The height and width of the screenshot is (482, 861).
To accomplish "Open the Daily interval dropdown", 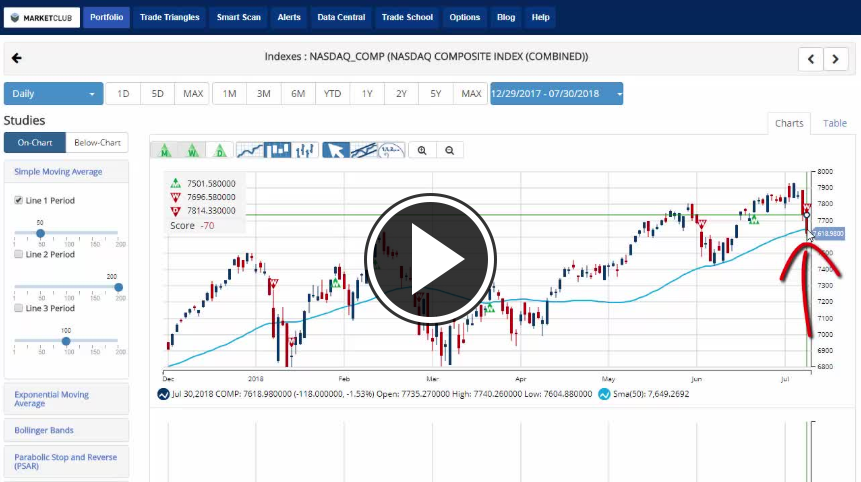I will click(53, 94).
